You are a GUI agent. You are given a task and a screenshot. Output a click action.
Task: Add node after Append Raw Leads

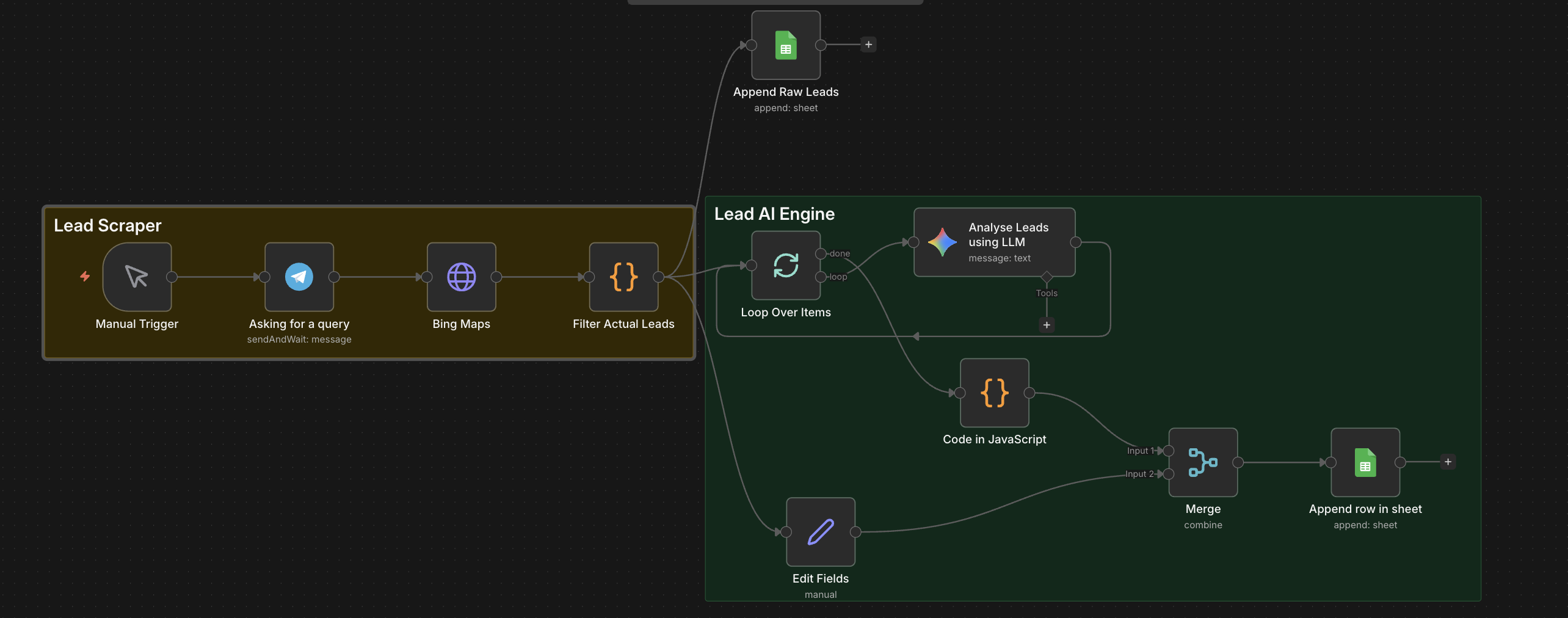pyautogui.click(x=868, y=45)
